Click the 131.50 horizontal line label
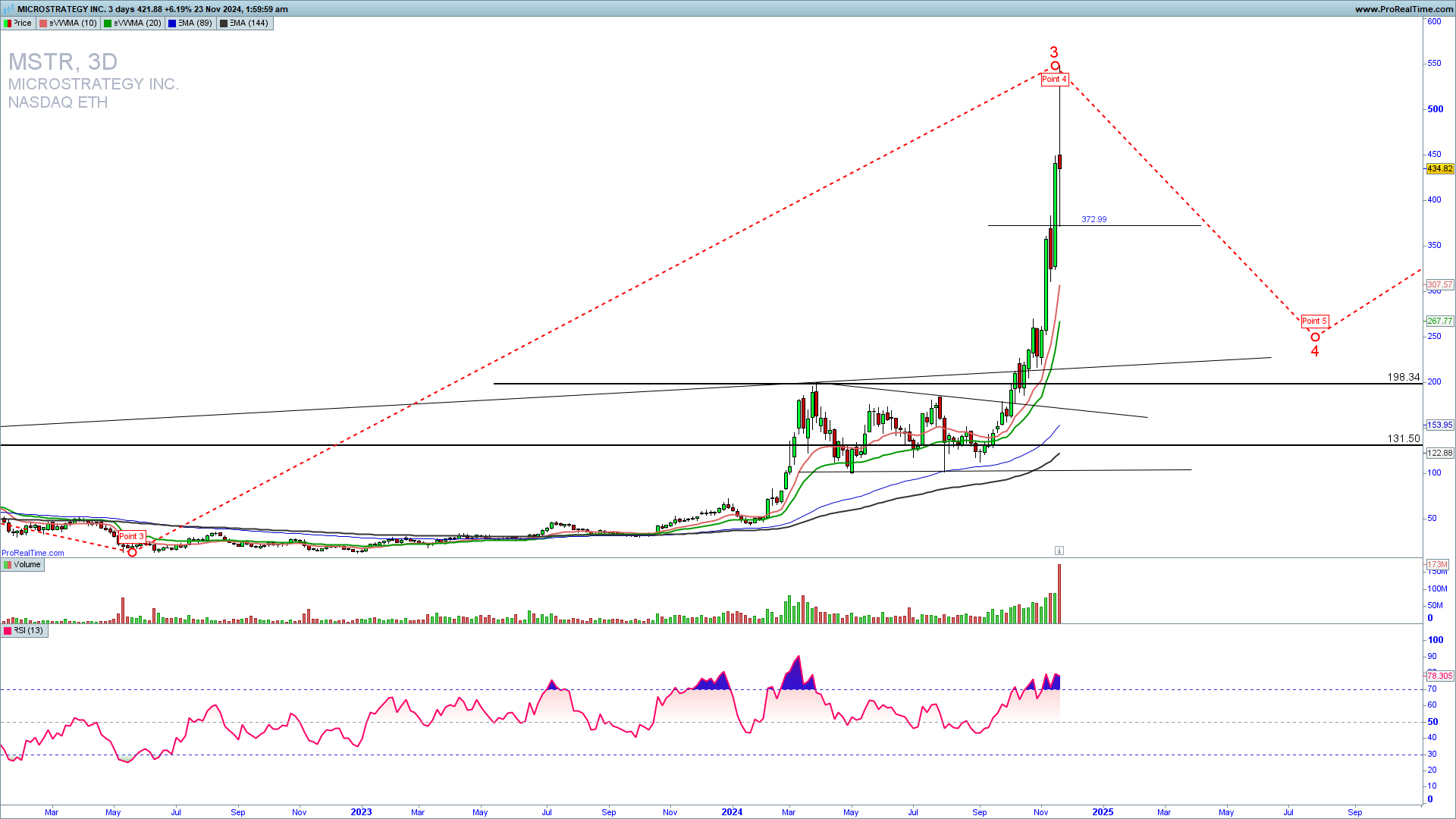This screenshot has width=1456, height=819. click(x=1404, y=438)
